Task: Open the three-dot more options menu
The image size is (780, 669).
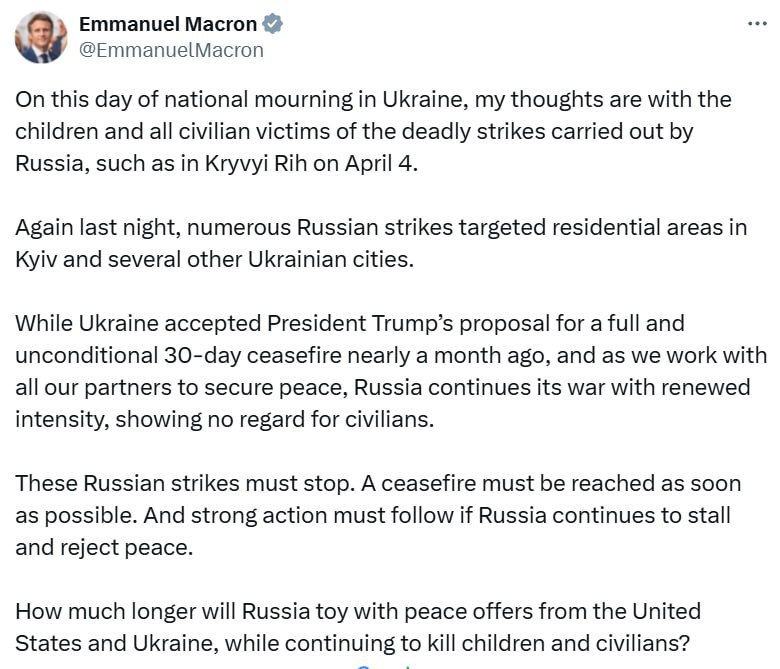Action: 756,23
